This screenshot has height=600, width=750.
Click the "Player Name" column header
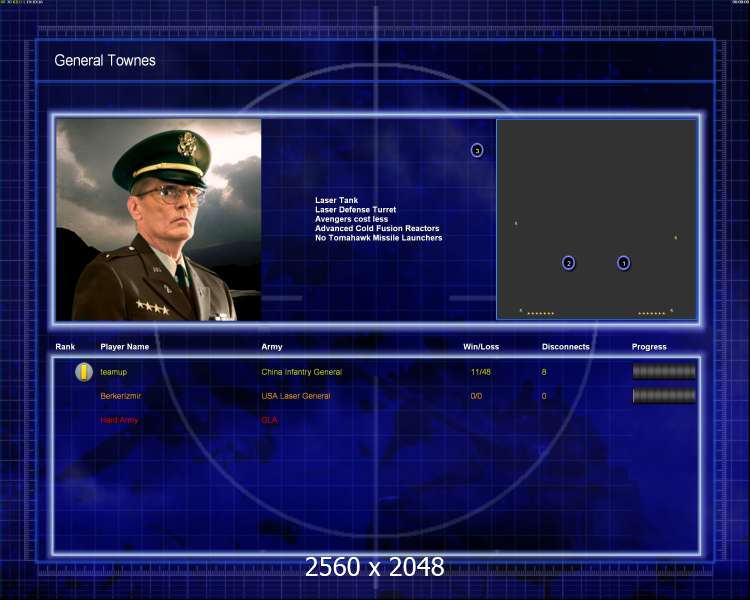[x=124, y=347]
